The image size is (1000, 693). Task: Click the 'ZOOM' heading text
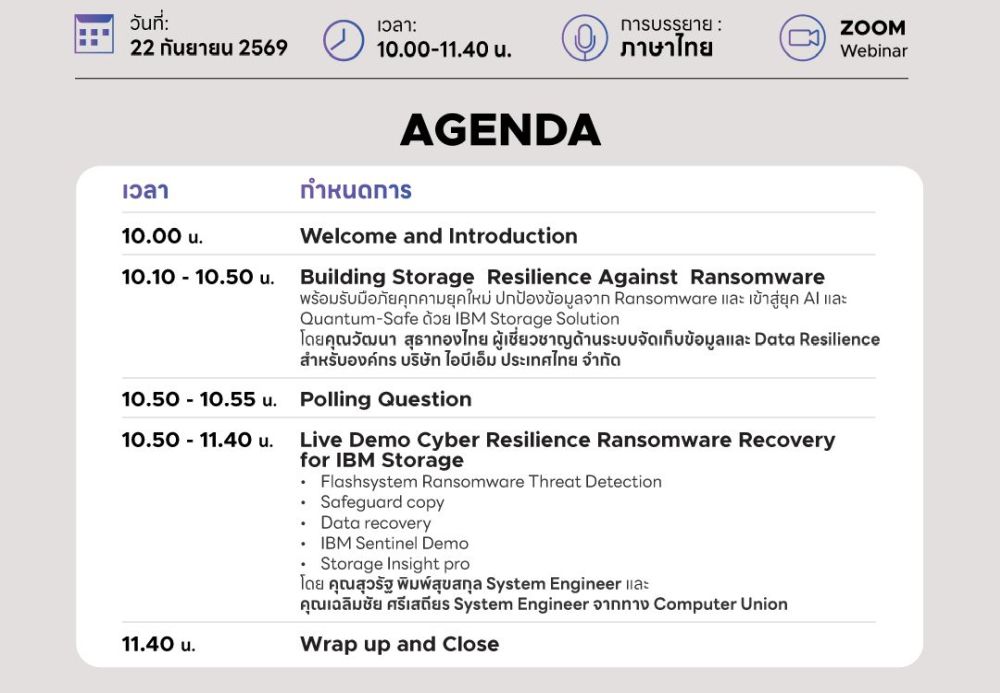tap(872, 27)
